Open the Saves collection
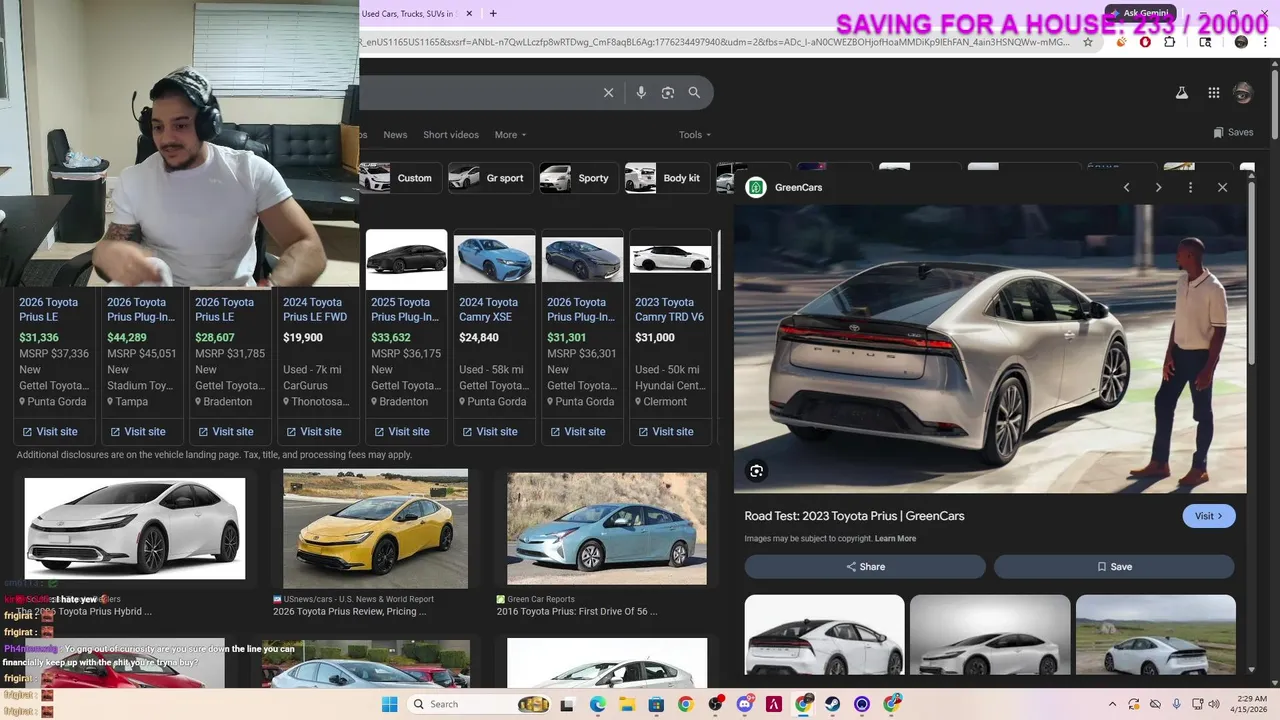Image resolution: width=1280 pixels, height=720 pixels. pos(1233,132)
